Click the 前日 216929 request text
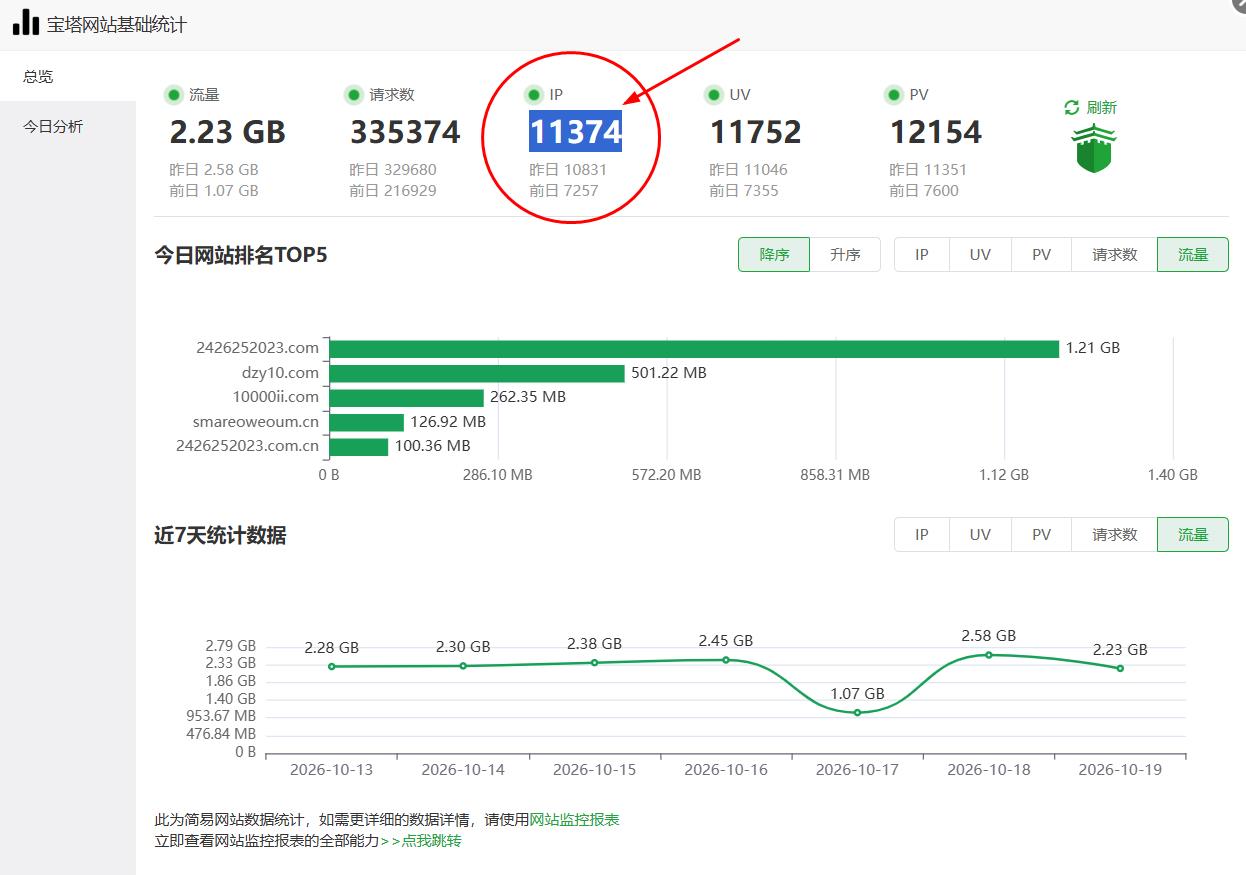The height and width of the screenshot is (875, 1246). pyautogui.click(x=393, y=190)
